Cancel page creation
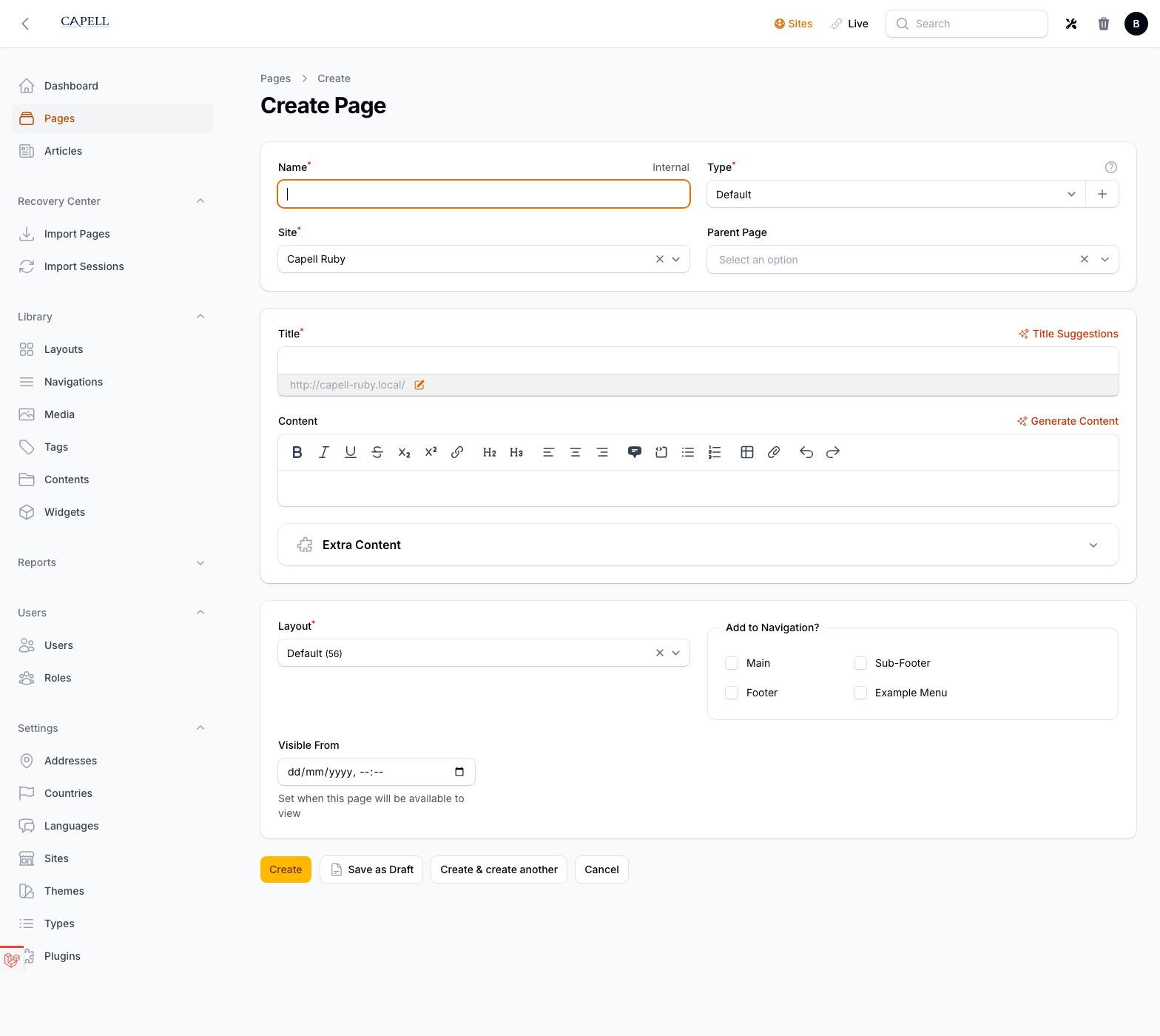The image size is (1160, 1036). point(601,869)
